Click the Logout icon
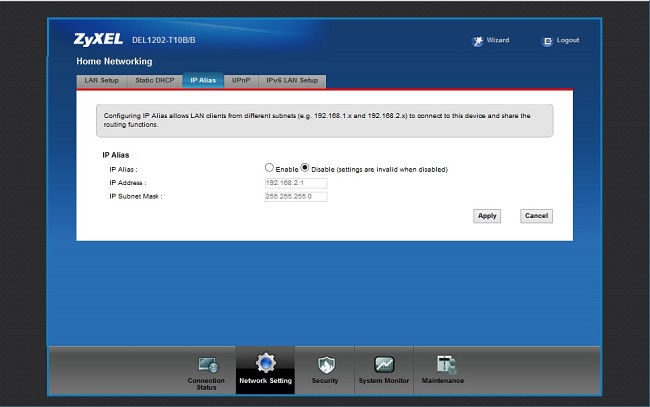The width and height of the screenshot is (650, 407). [x=547, y=41]
